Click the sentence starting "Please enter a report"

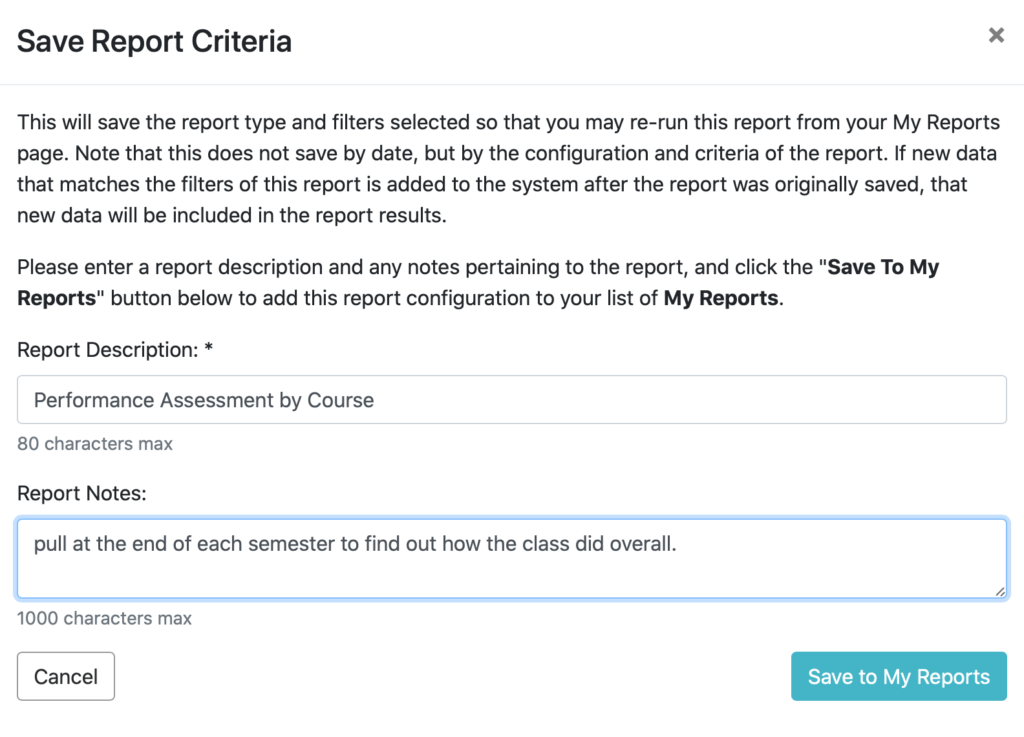(x=478, y=283)
